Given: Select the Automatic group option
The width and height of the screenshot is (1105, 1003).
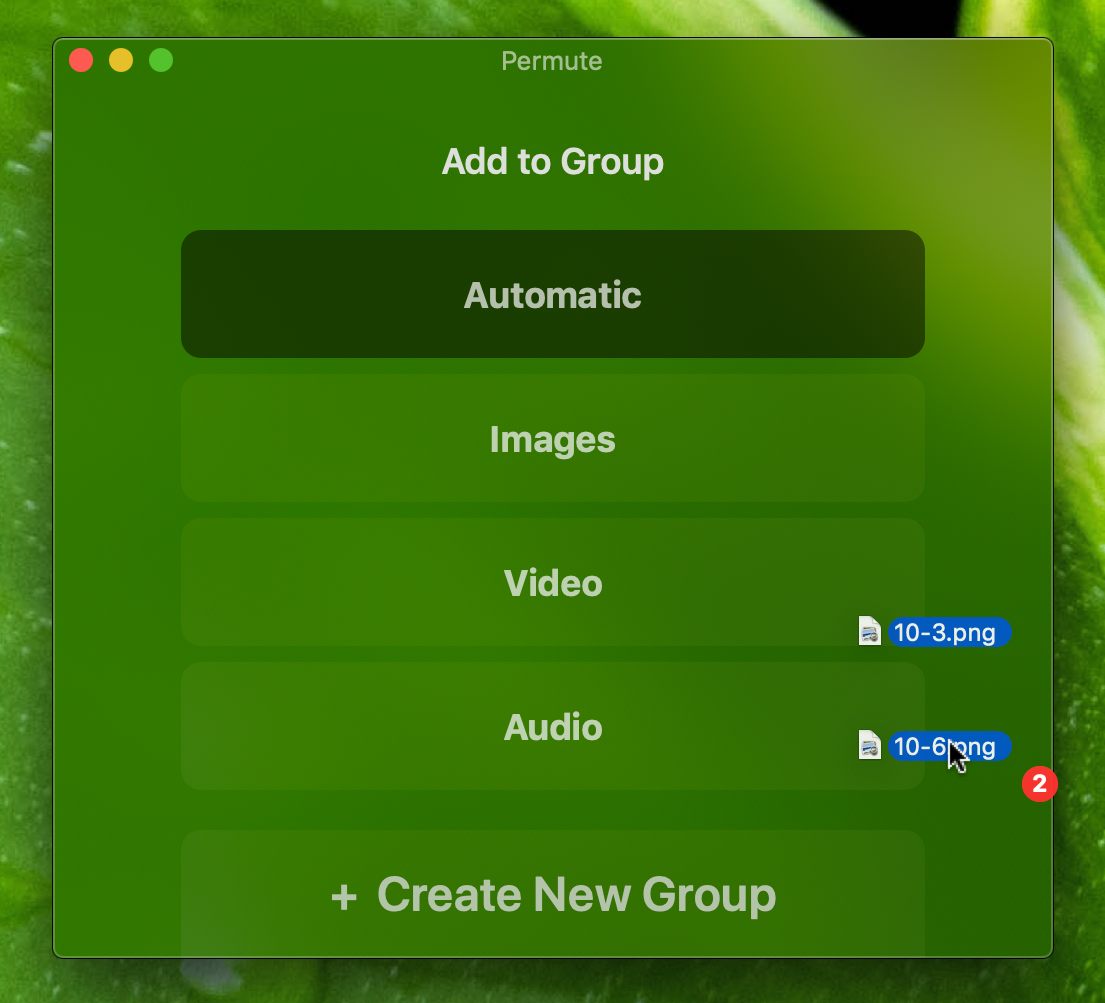Looking at the screenshot, I should coord(552,294).
